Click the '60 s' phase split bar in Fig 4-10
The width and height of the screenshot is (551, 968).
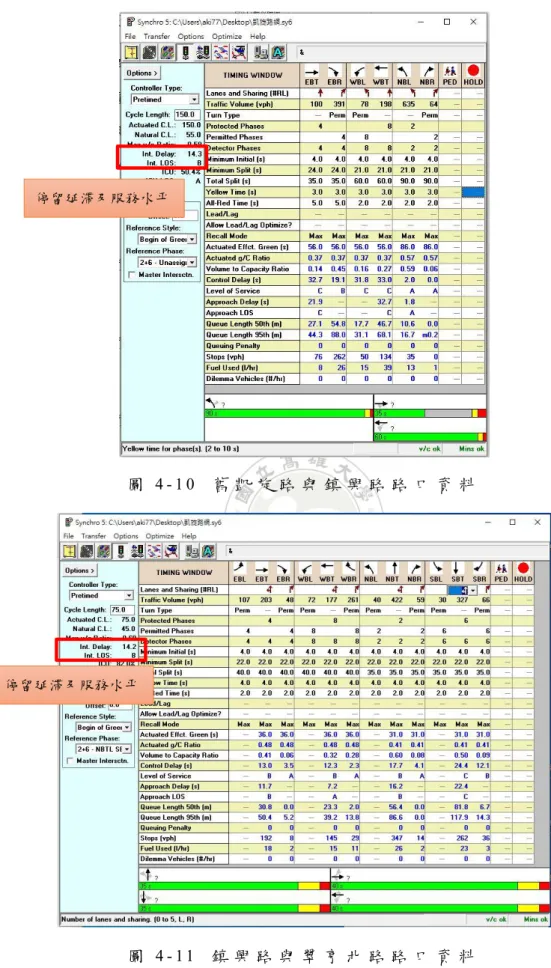click(x=430, y=438)
